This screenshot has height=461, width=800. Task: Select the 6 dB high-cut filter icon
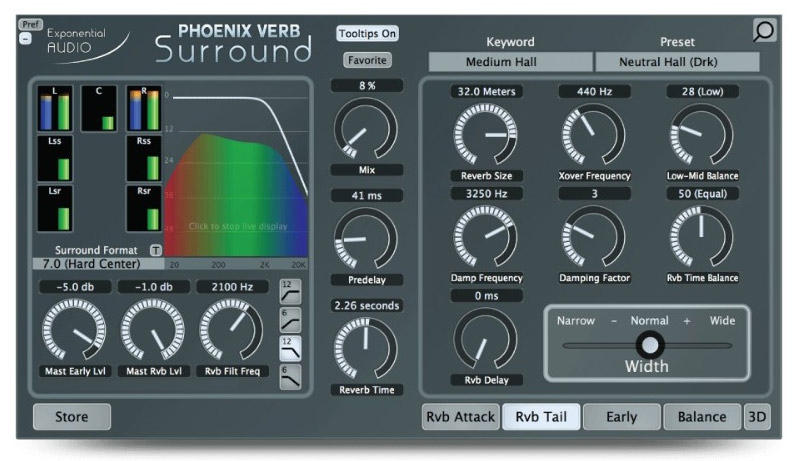290,377
